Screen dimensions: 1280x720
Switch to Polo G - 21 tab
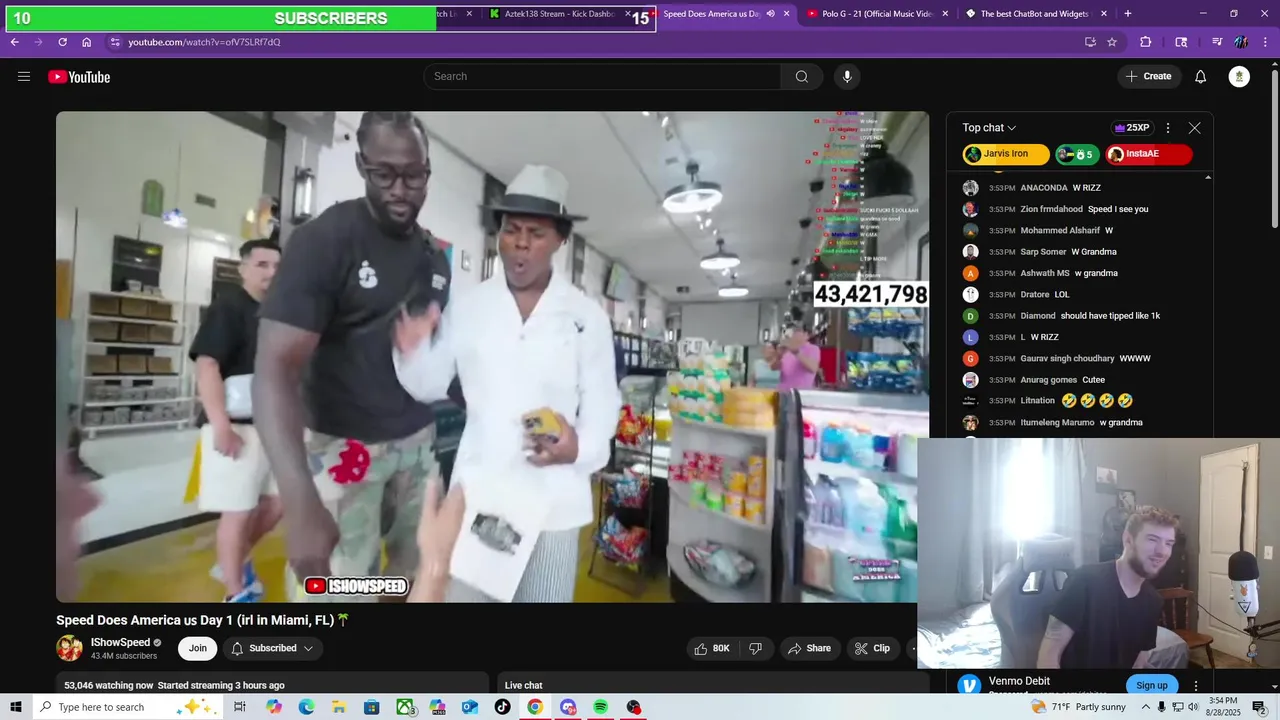pyautogui.click(x=878, y=14)
